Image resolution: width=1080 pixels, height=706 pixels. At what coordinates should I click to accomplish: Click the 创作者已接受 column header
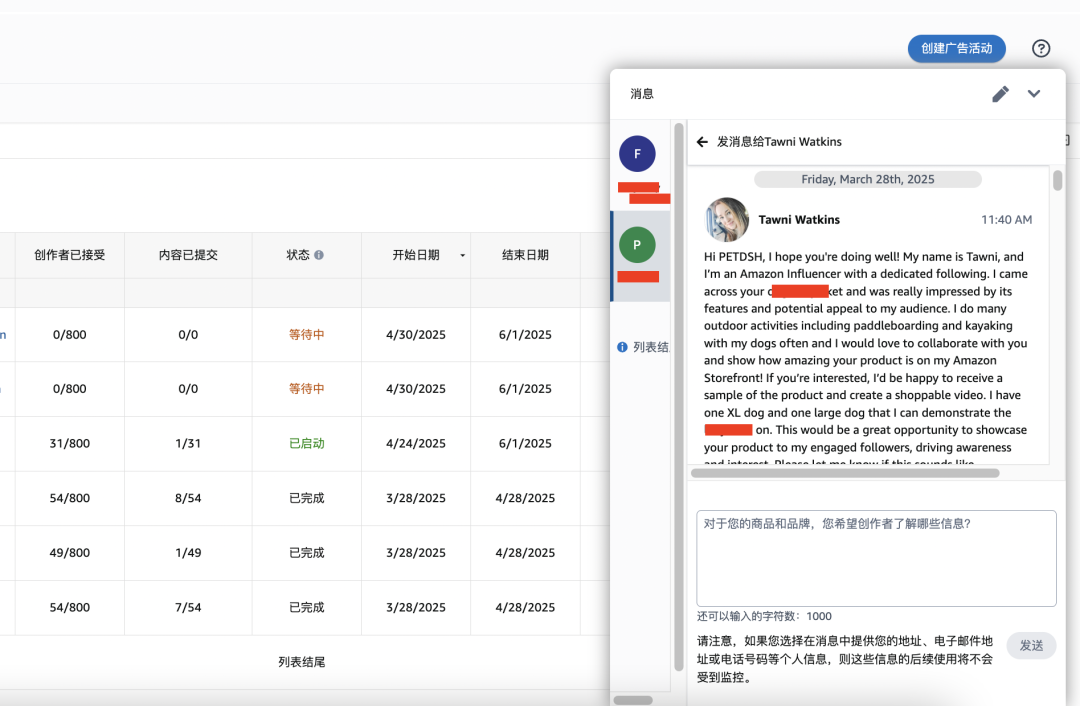click(70, 255)
